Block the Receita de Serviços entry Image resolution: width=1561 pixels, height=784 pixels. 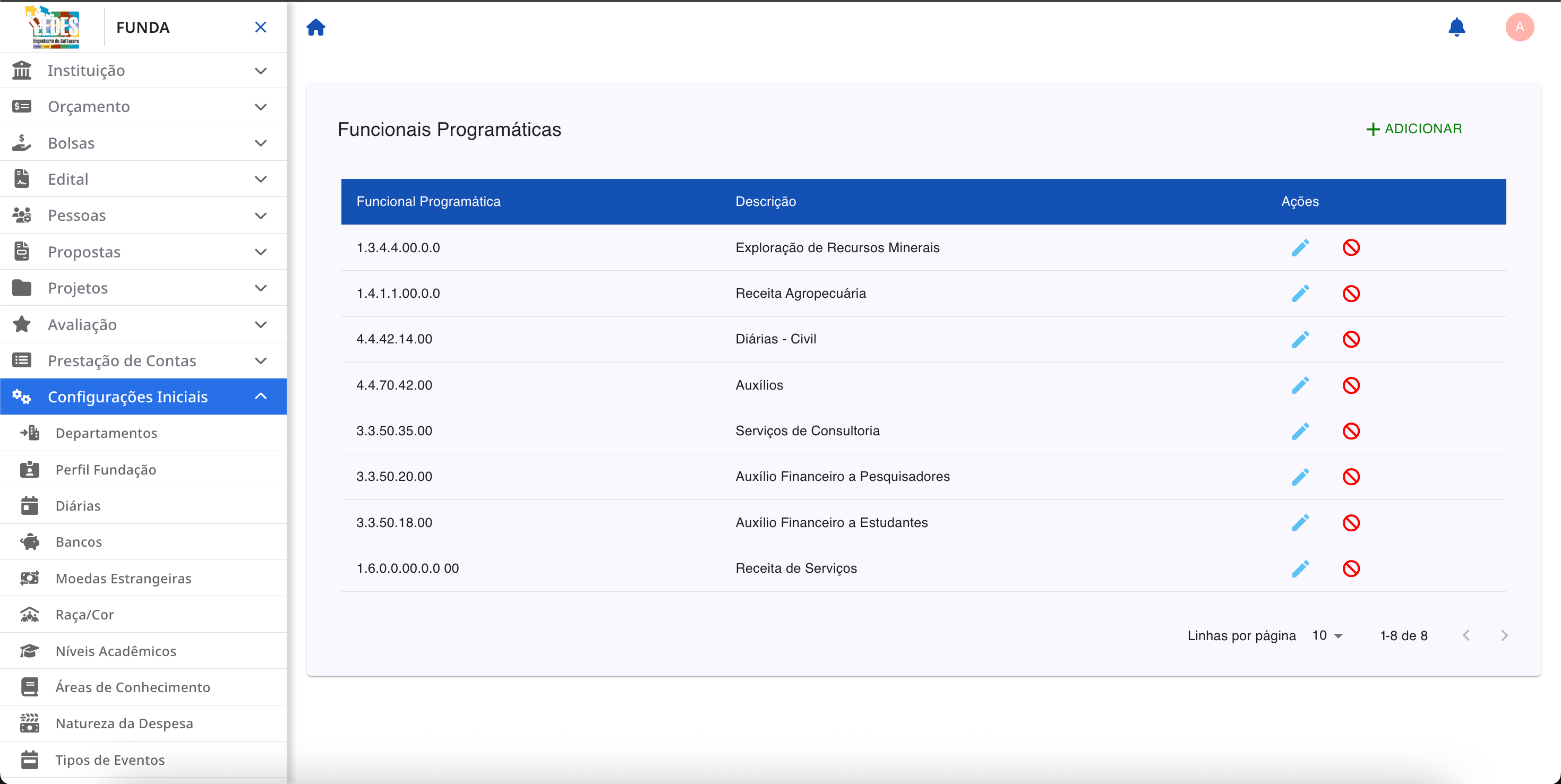pyautogui.click(x=1351, y=569)
